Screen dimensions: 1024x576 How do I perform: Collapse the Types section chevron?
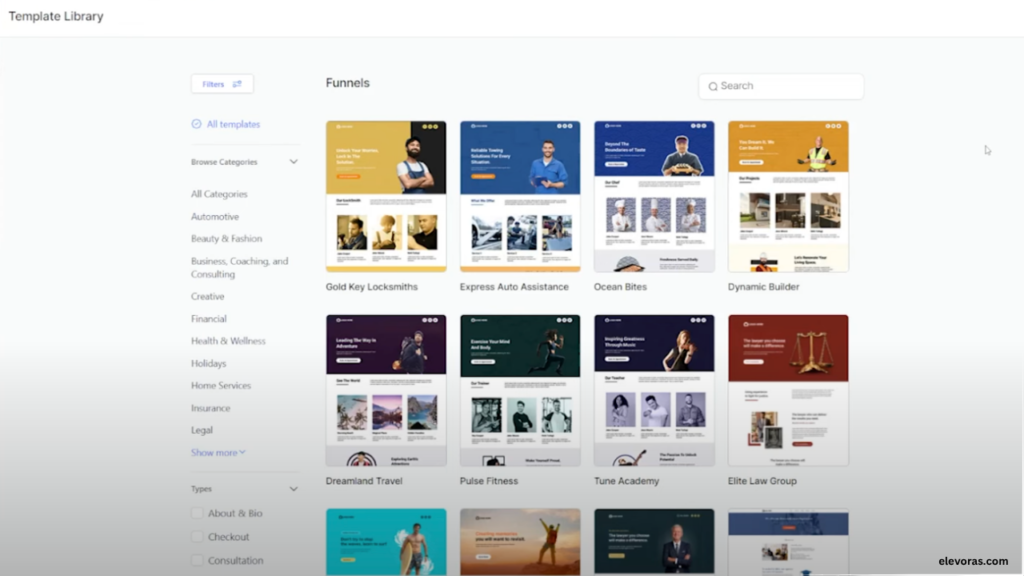(x=293, y=489)
